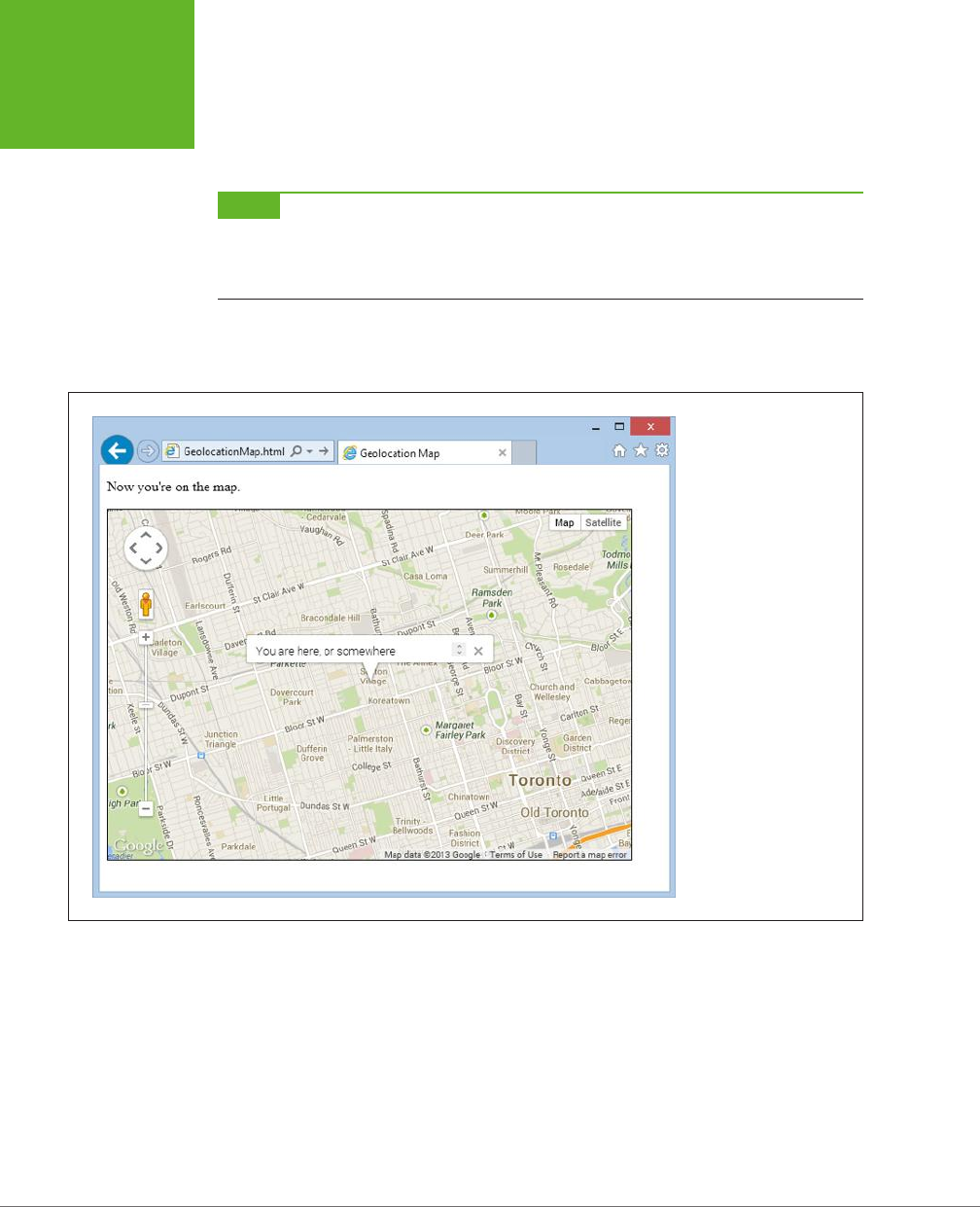Click the browser Forward arrow button

(x=148, y=451)
